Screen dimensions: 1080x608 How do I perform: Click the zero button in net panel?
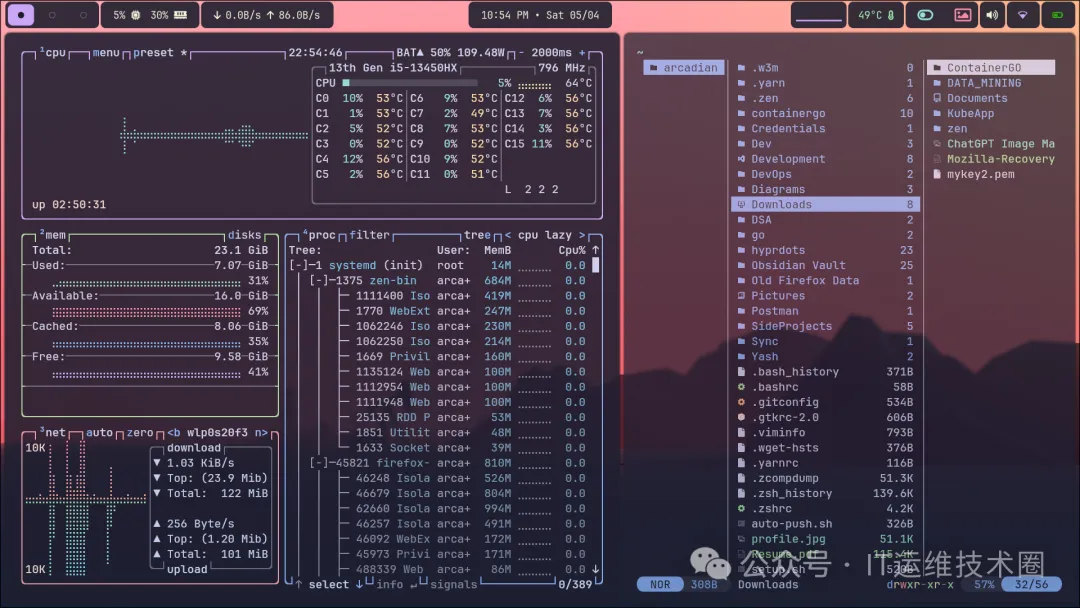coord(140,433)
